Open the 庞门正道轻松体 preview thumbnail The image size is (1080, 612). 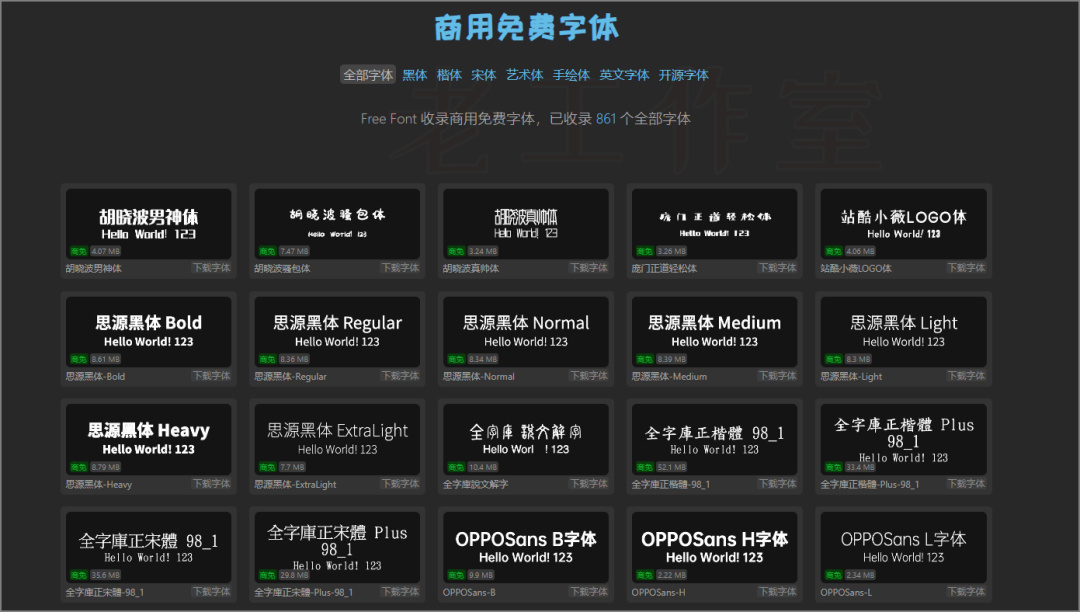click(x=714, y=224)
